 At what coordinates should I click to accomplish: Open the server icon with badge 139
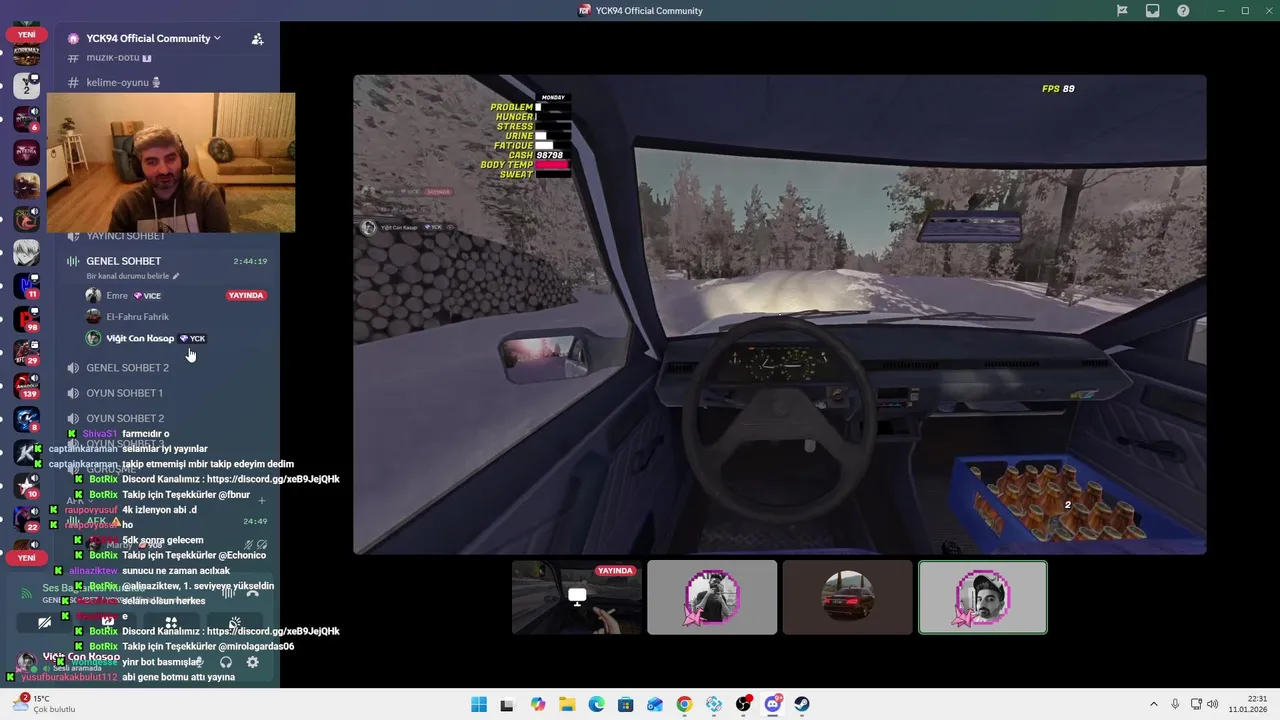coord(26,385)
